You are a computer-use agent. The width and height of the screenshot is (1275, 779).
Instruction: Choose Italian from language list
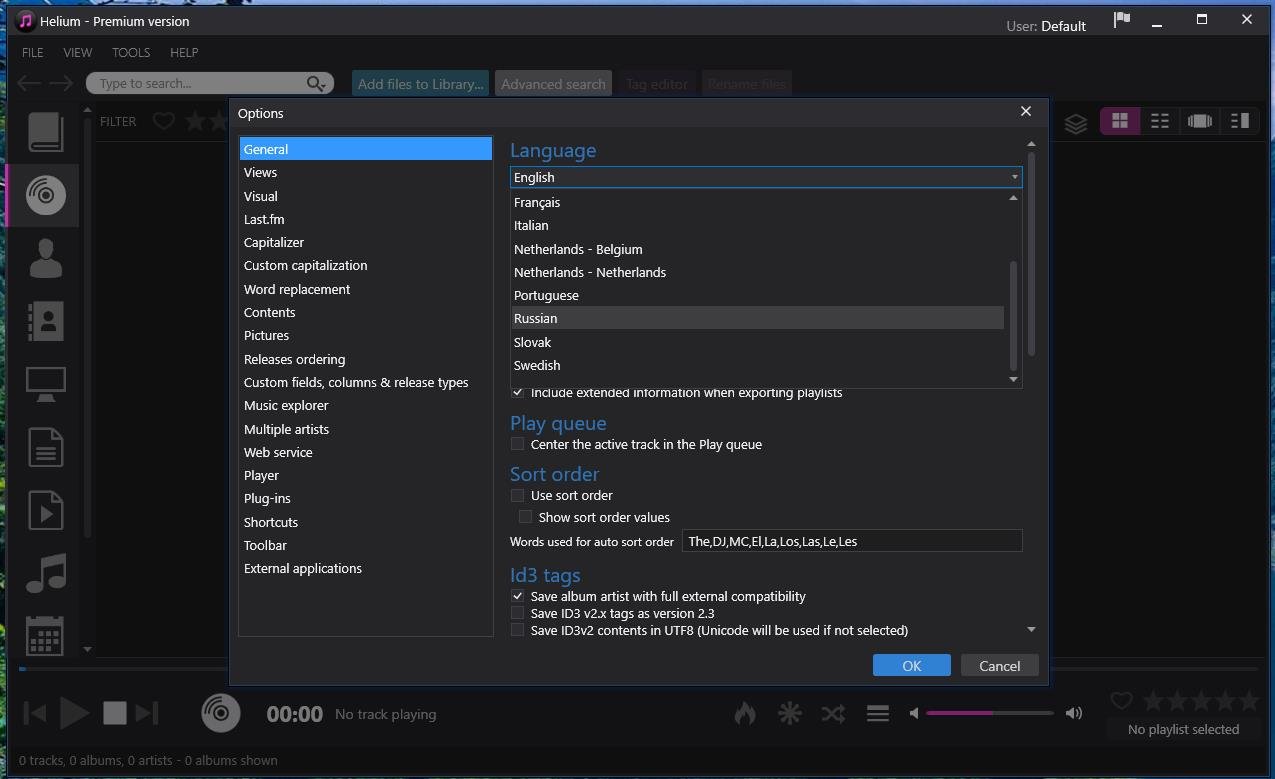(x=757, y=225)
